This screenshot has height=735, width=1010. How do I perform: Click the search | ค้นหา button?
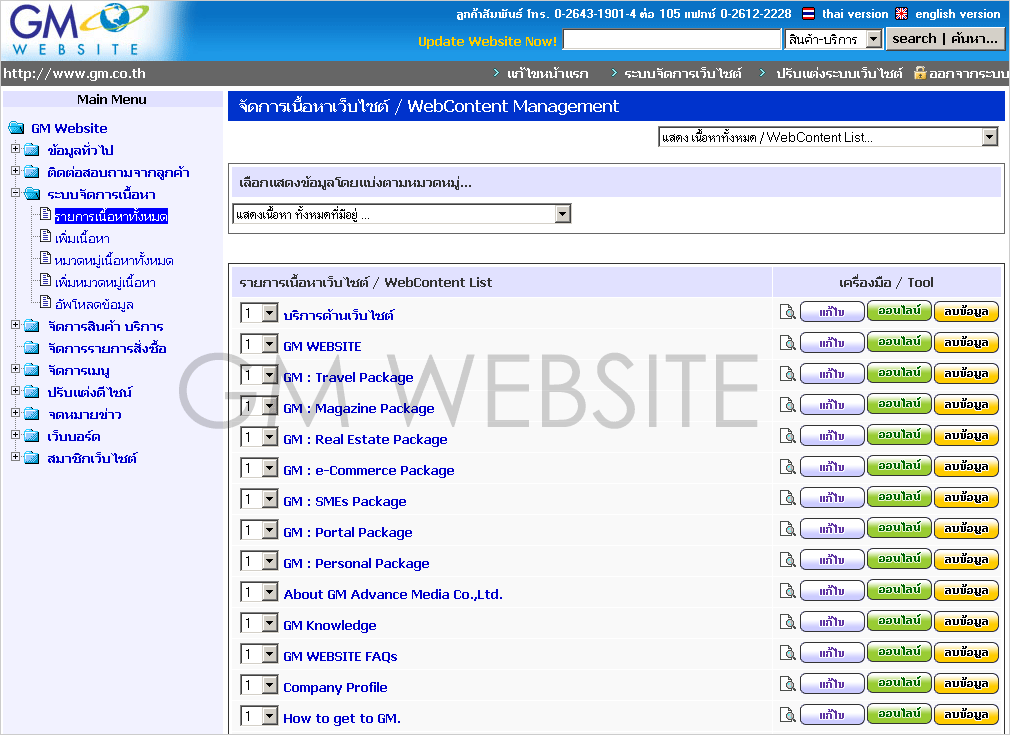(x=944, y=39)
